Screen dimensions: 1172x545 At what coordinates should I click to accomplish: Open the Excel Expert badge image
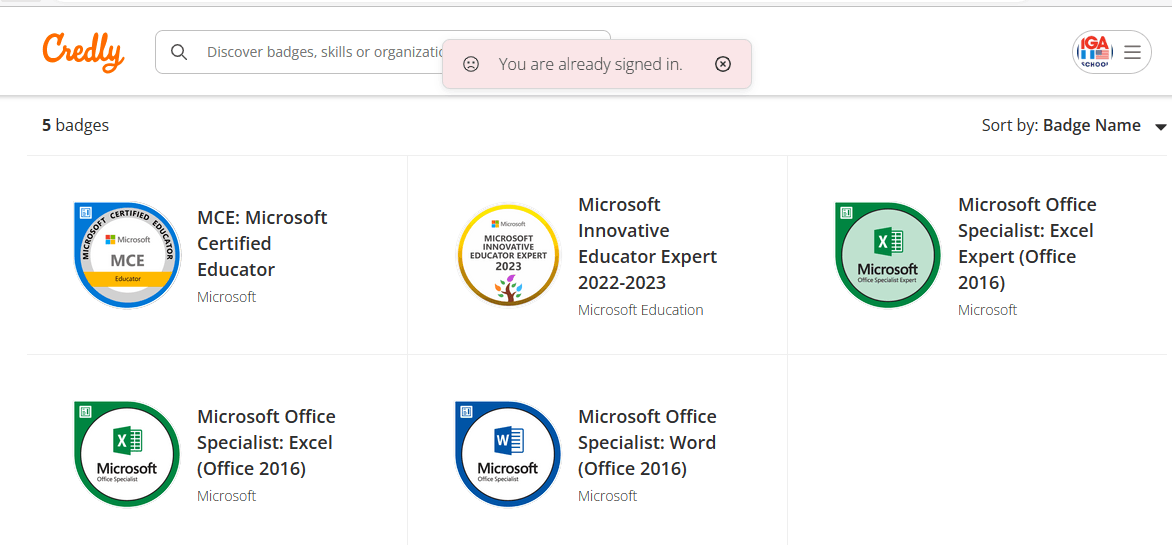[x=888, y=255]
